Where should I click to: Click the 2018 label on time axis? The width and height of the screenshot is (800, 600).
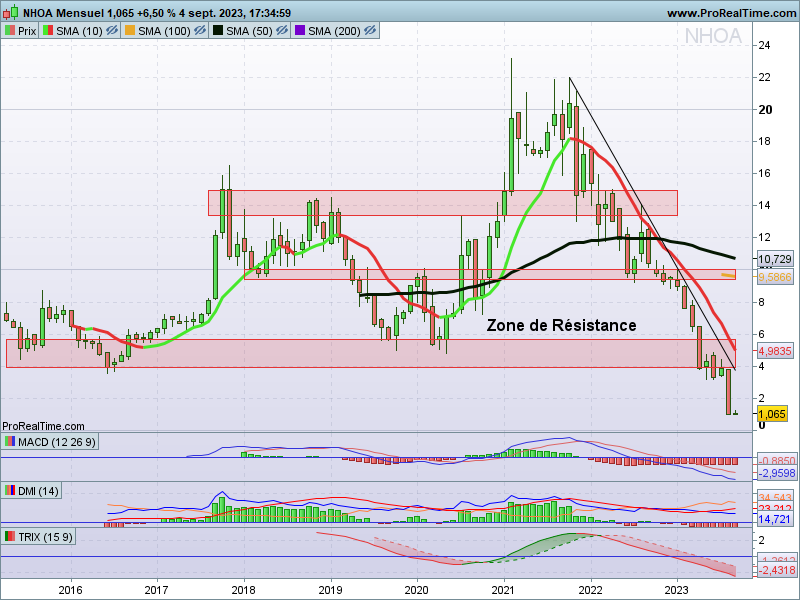pyautogui.click(x=243, y=590)
